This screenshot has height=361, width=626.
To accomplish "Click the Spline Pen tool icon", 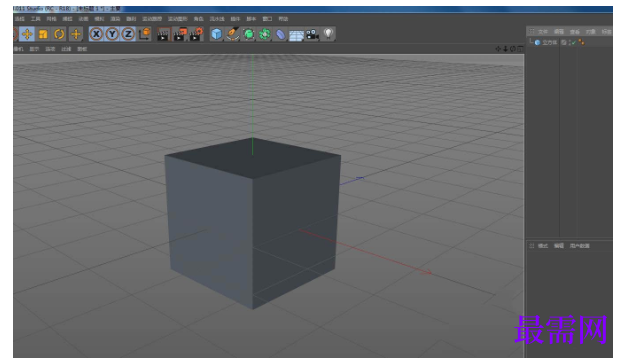I will pos(232,34).
